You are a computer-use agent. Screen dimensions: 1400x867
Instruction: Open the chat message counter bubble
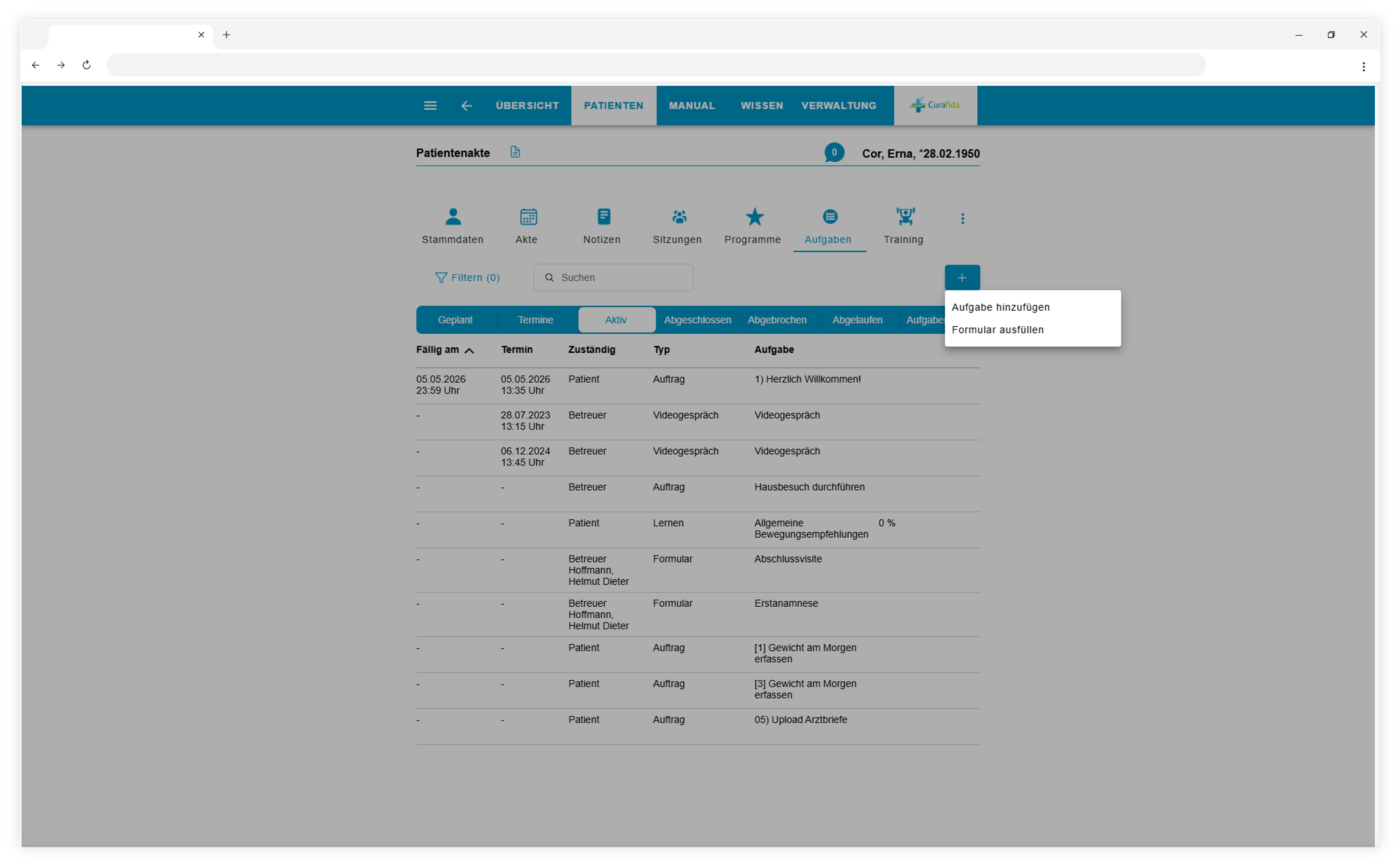834,153
